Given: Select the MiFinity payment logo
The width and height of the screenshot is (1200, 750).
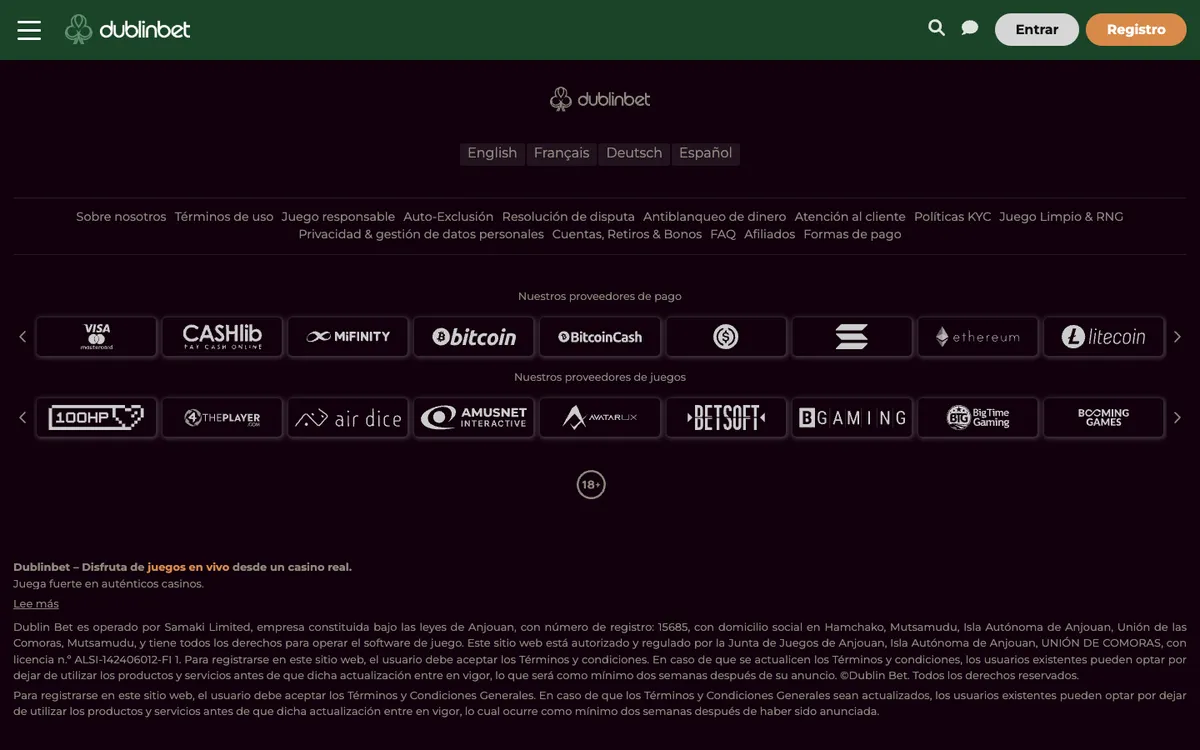Looking at the screenshot, I should point(348,337).
